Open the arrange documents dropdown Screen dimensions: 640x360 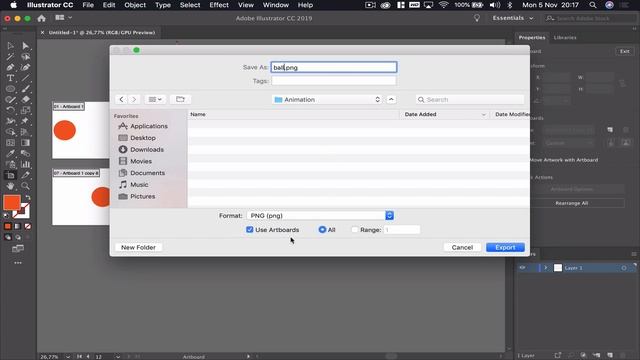(x=63, y=18)
